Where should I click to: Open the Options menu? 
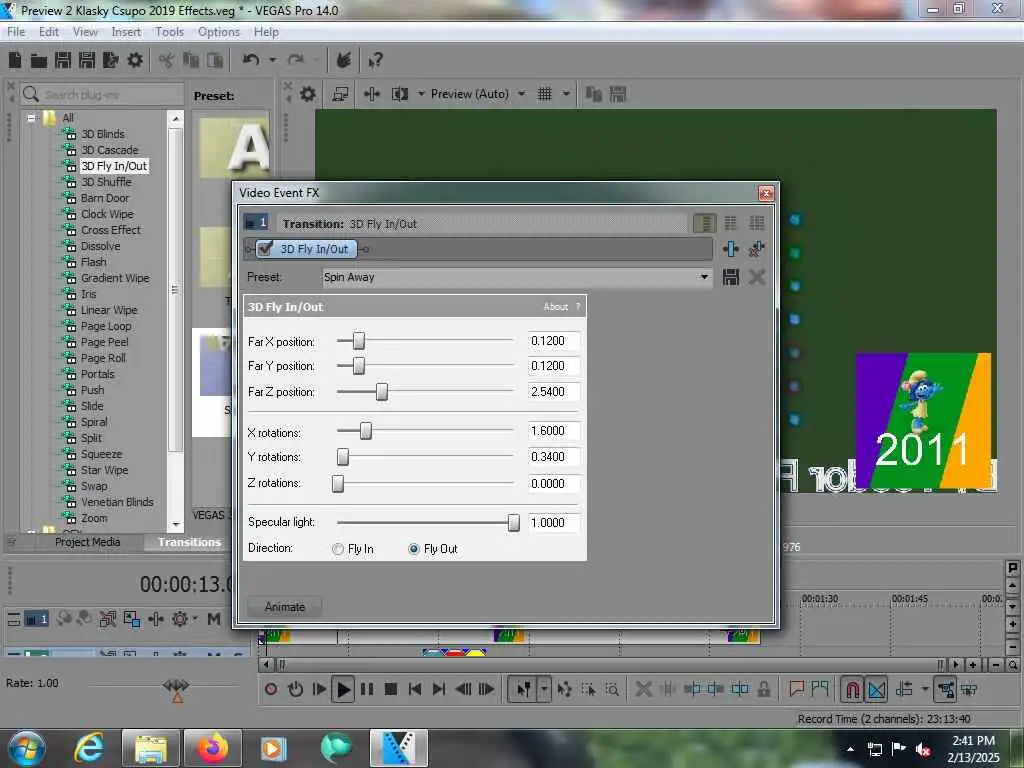point(219,32)
